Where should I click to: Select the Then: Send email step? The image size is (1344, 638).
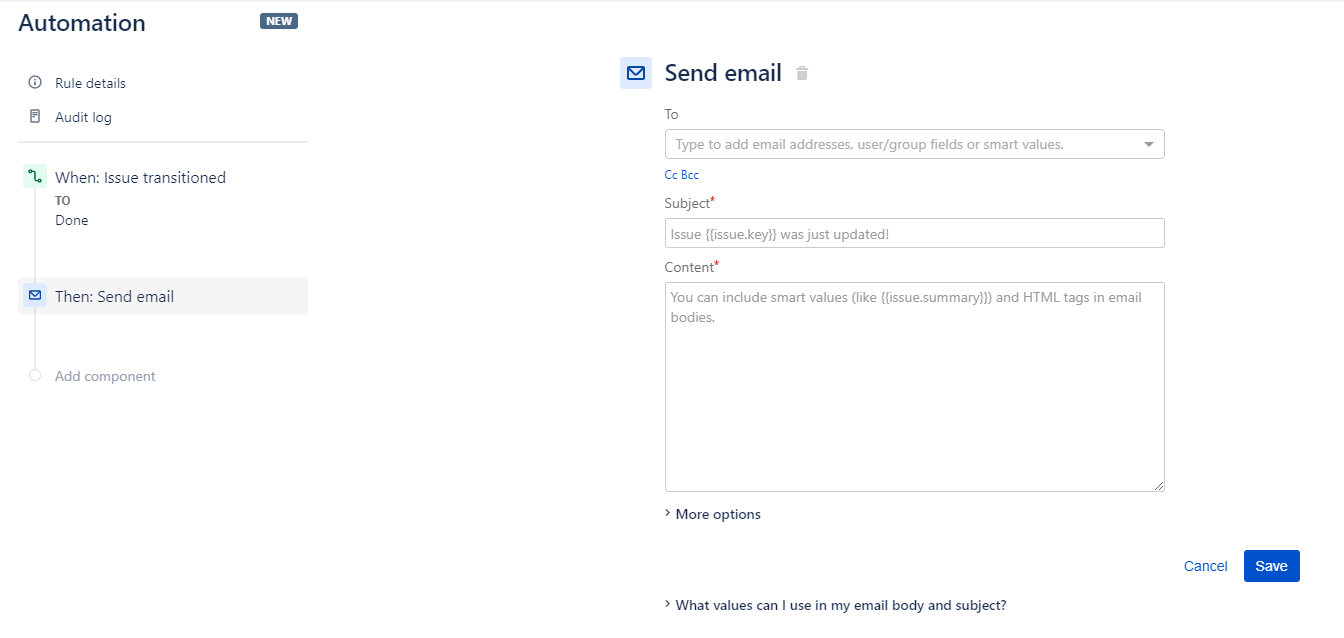point(114,296)
